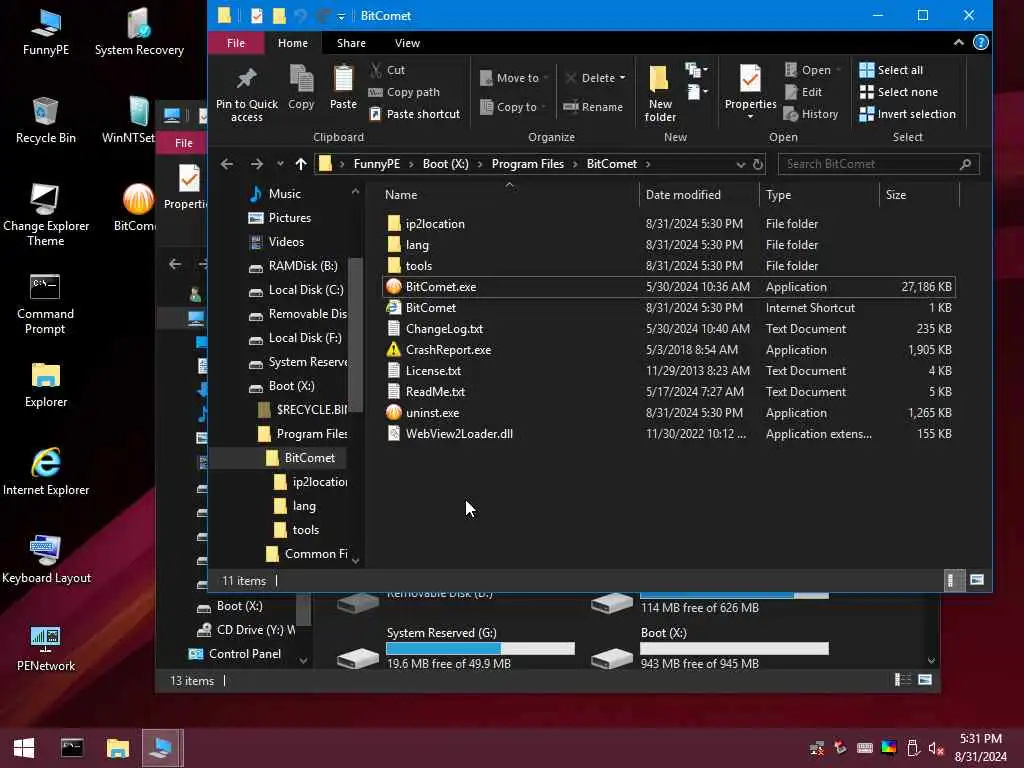Refresh the BitComet folder view
This screenshot has height=768, width=1024.
(758, 164)
